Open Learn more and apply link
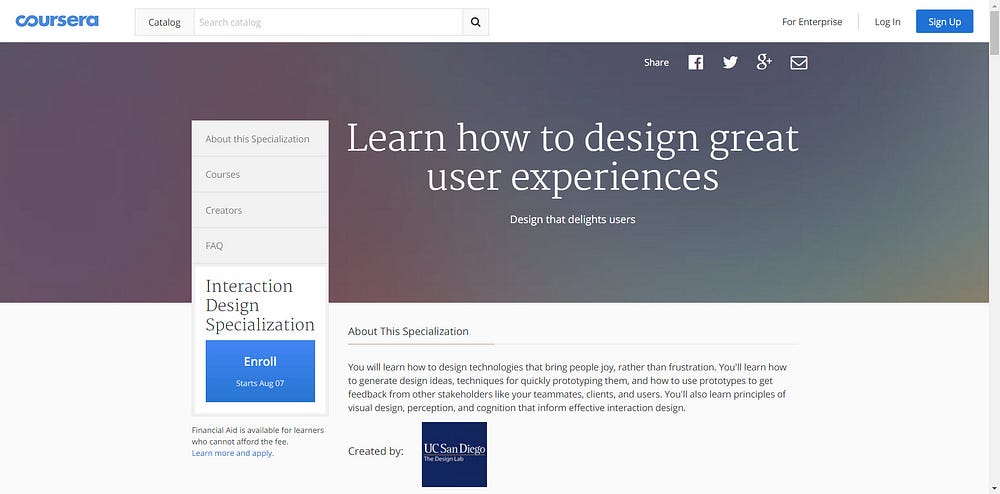This screenshot has width=1000, height=494. pyautogui.click(x=233, y=453)
